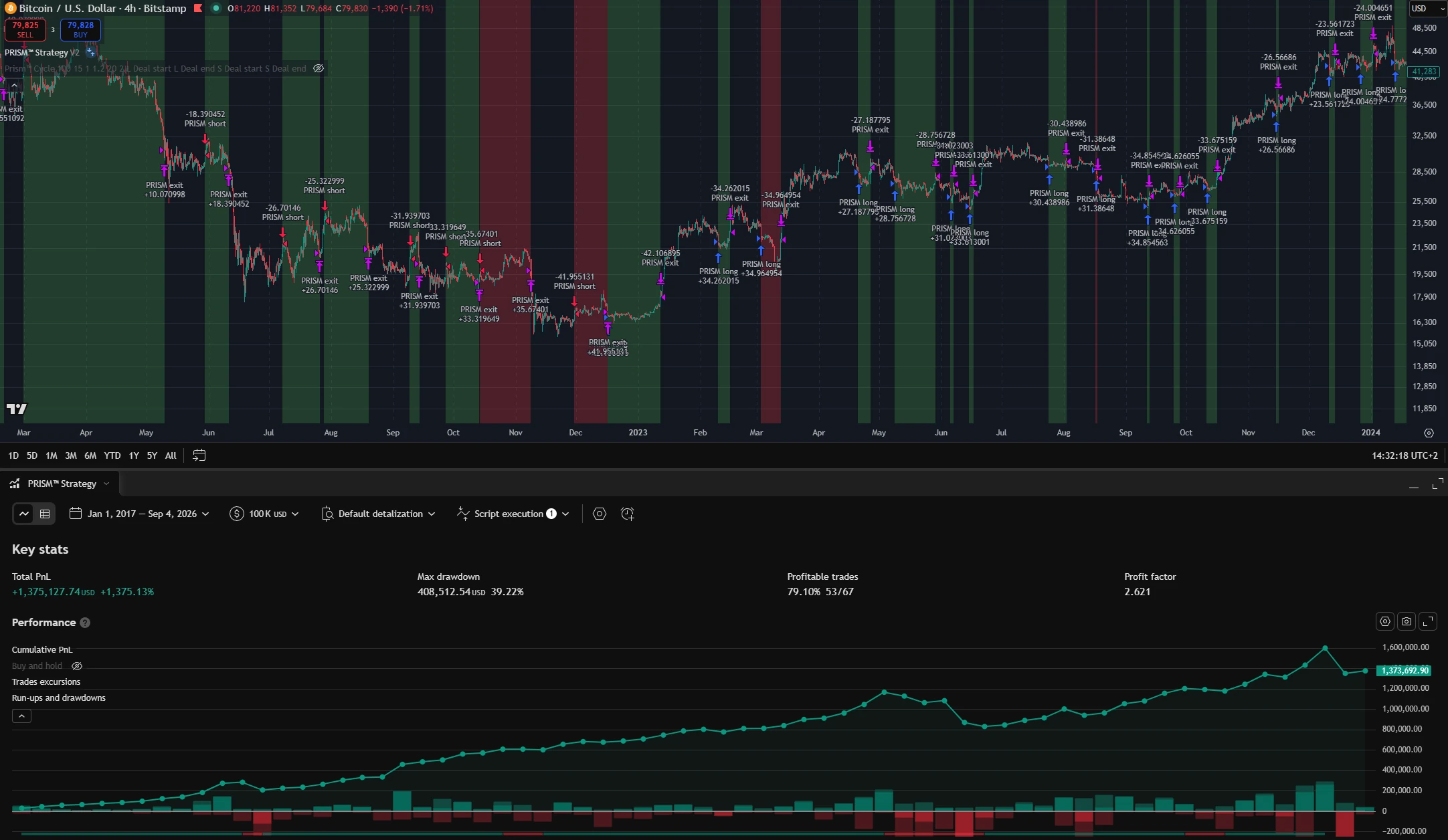Select the 1D time range
This screenshot has width=1448, height=840.
[13, 455]
